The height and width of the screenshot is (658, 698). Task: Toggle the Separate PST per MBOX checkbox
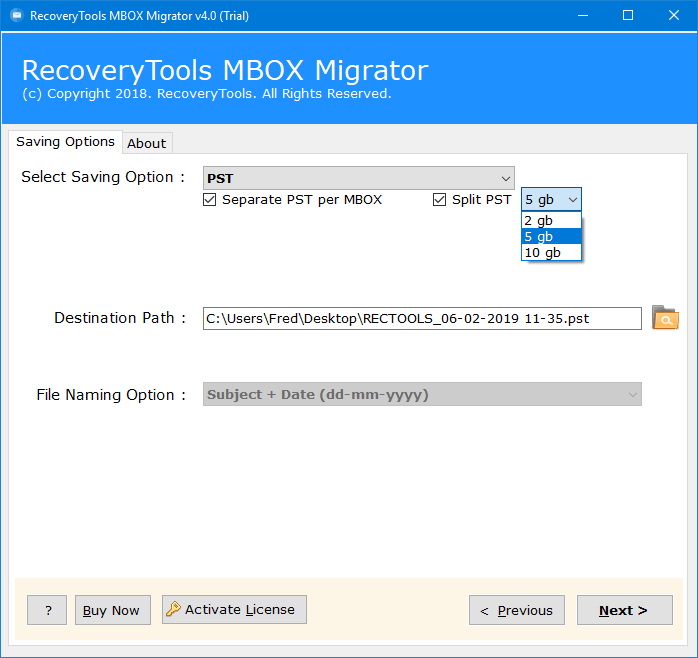pyautogui.click(x=210, y=200)
